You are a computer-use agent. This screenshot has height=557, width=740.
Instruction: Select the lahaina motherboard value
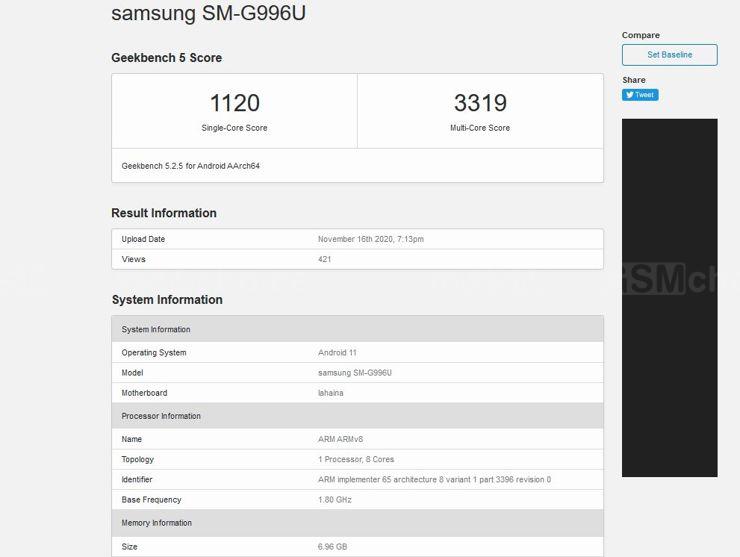[x=331, y=393]
